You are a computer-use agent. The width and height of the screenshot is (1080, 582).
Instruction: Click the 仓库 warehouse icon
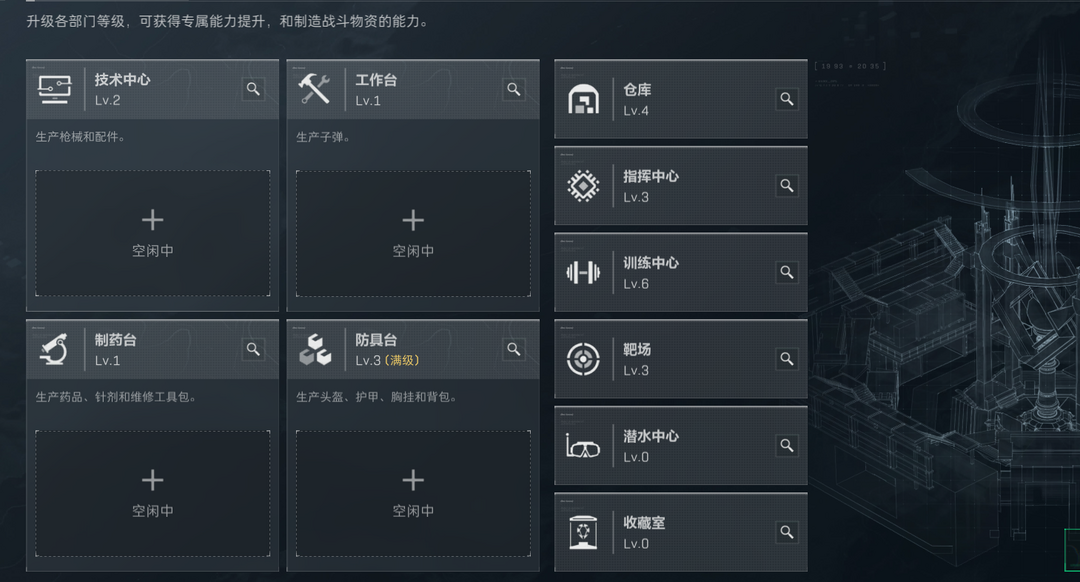coord(583,99)
